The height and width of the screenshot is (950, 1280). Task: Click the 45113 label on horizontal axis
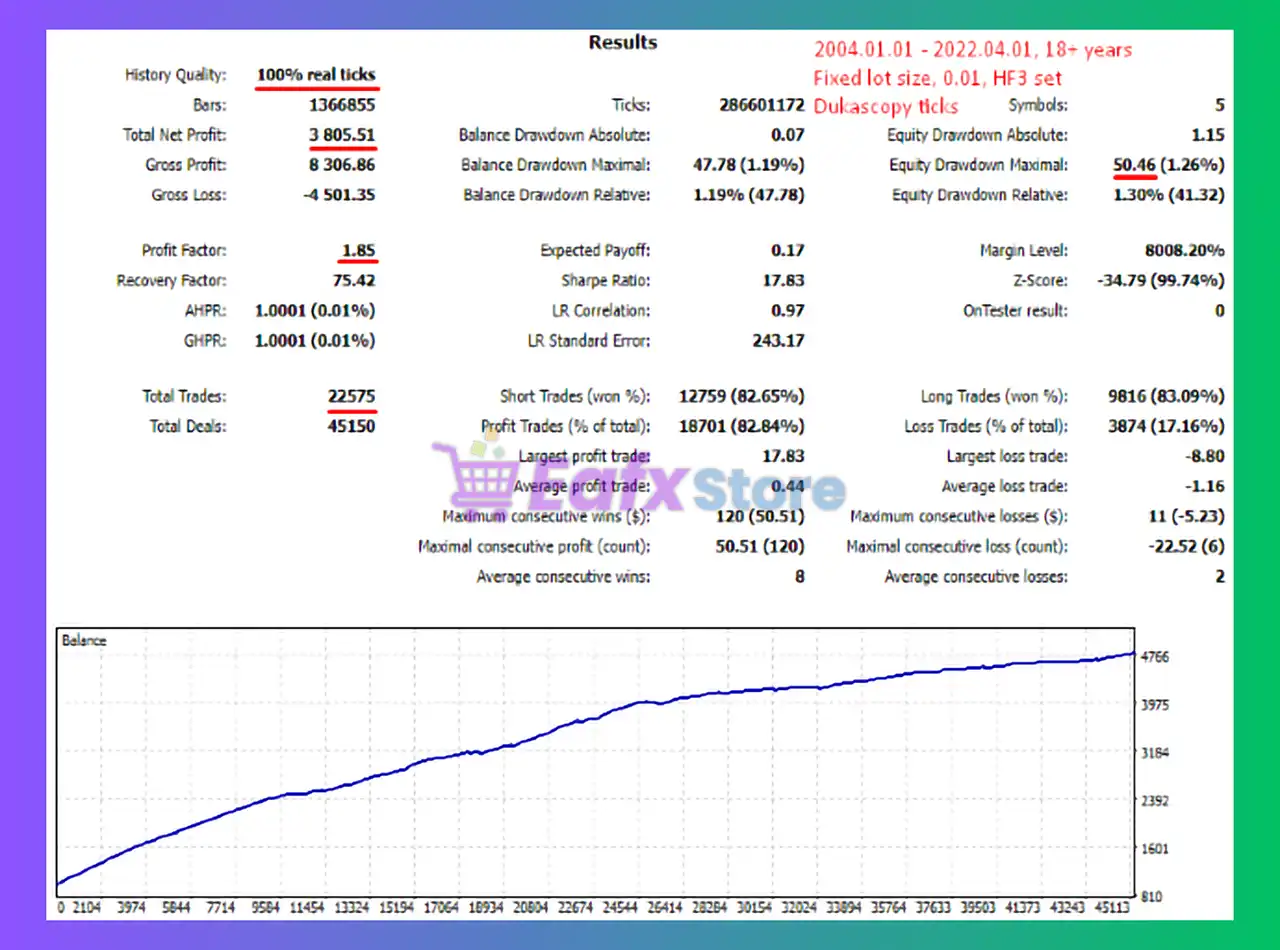[1113, 908]
